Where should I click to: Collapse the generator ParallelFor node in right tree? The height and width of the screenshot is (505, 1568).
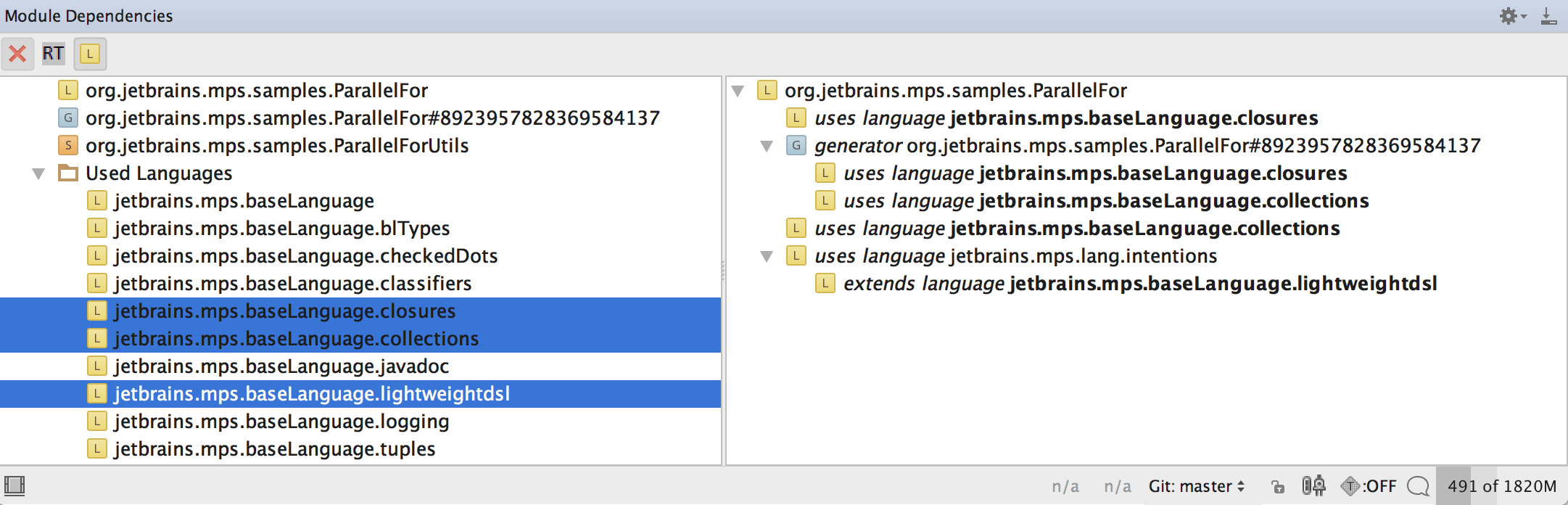click(767, 147)
